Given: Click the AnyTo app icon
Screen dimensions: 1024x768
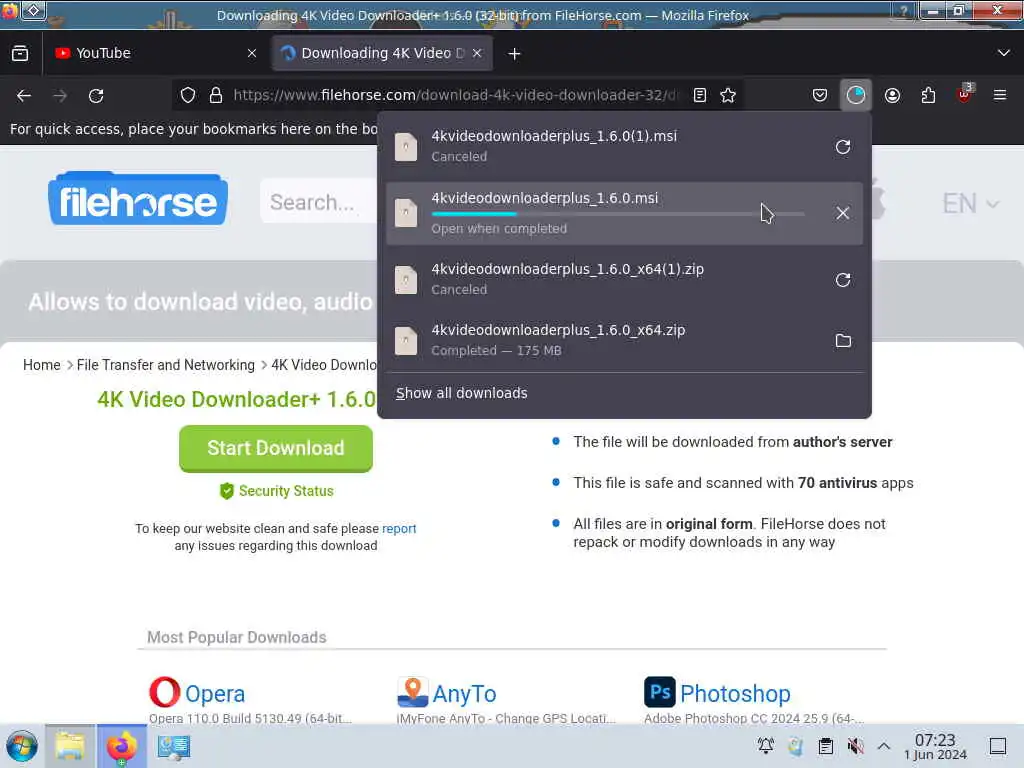Looking at the screenshot, I should [413, 692].
